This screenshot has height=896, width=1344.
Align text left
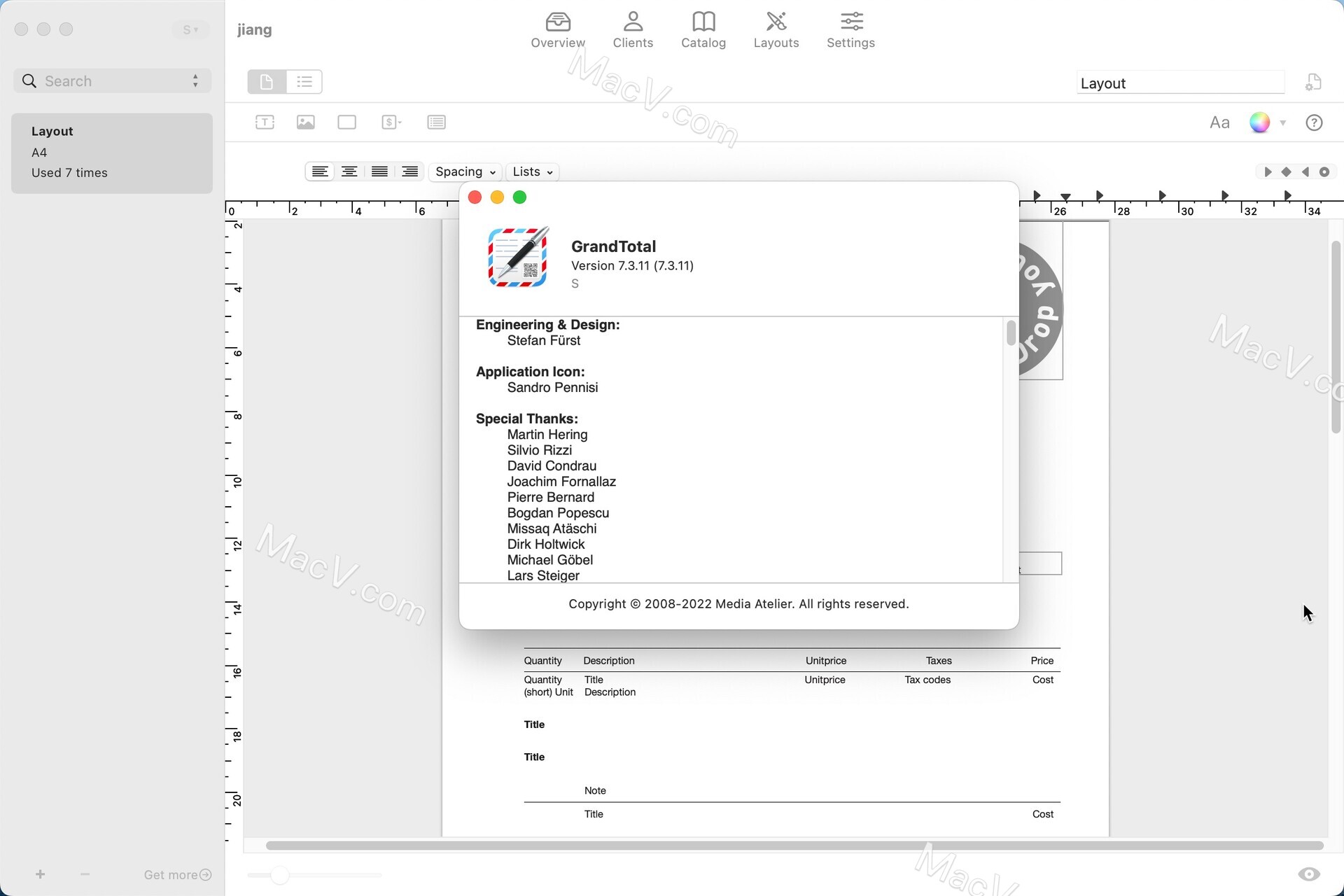point(320,171)
